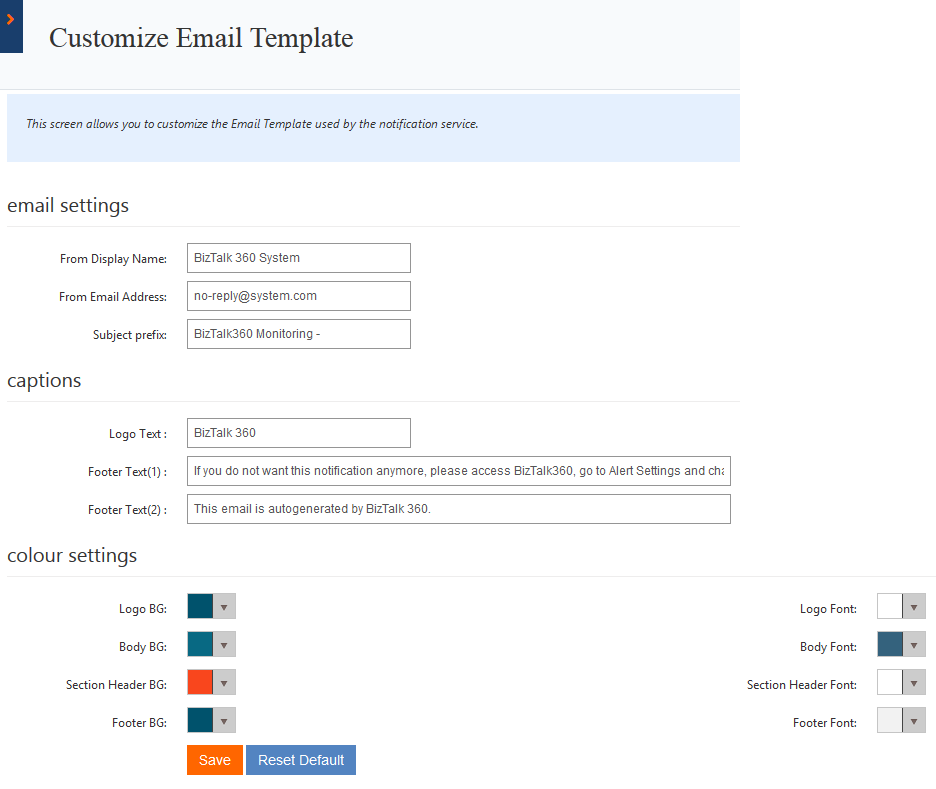Click the Body BG colour swatch
The width and height of the screenshot is (936, 789).
(x=200, y=645)
